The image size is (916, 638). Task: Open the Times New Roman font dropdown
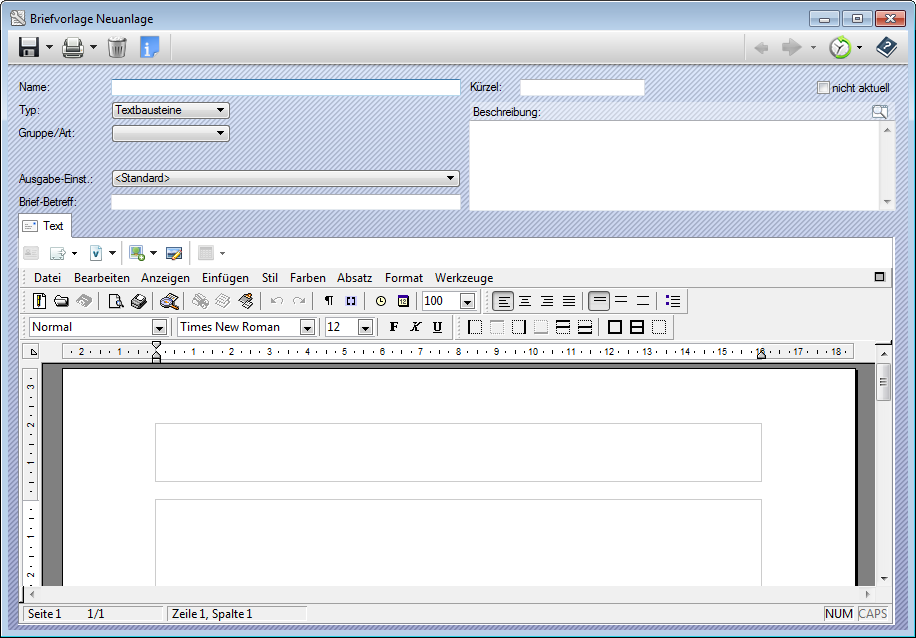pos(307,328)
